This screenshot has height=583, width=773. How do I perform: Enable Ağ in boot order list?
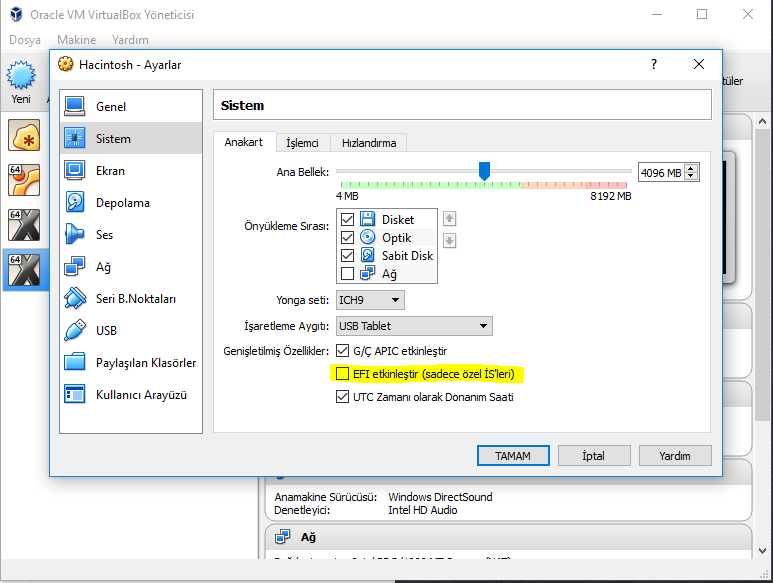348,274
